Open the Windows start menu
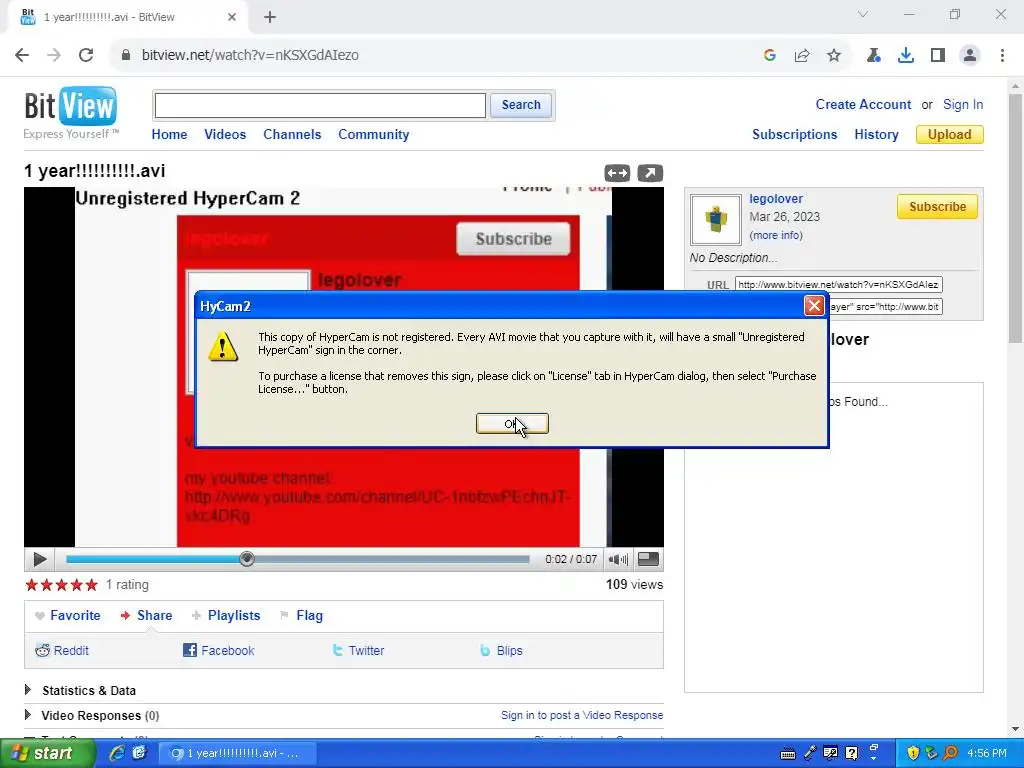Viewport: 1024px width, 768px height. pos(46,753)
